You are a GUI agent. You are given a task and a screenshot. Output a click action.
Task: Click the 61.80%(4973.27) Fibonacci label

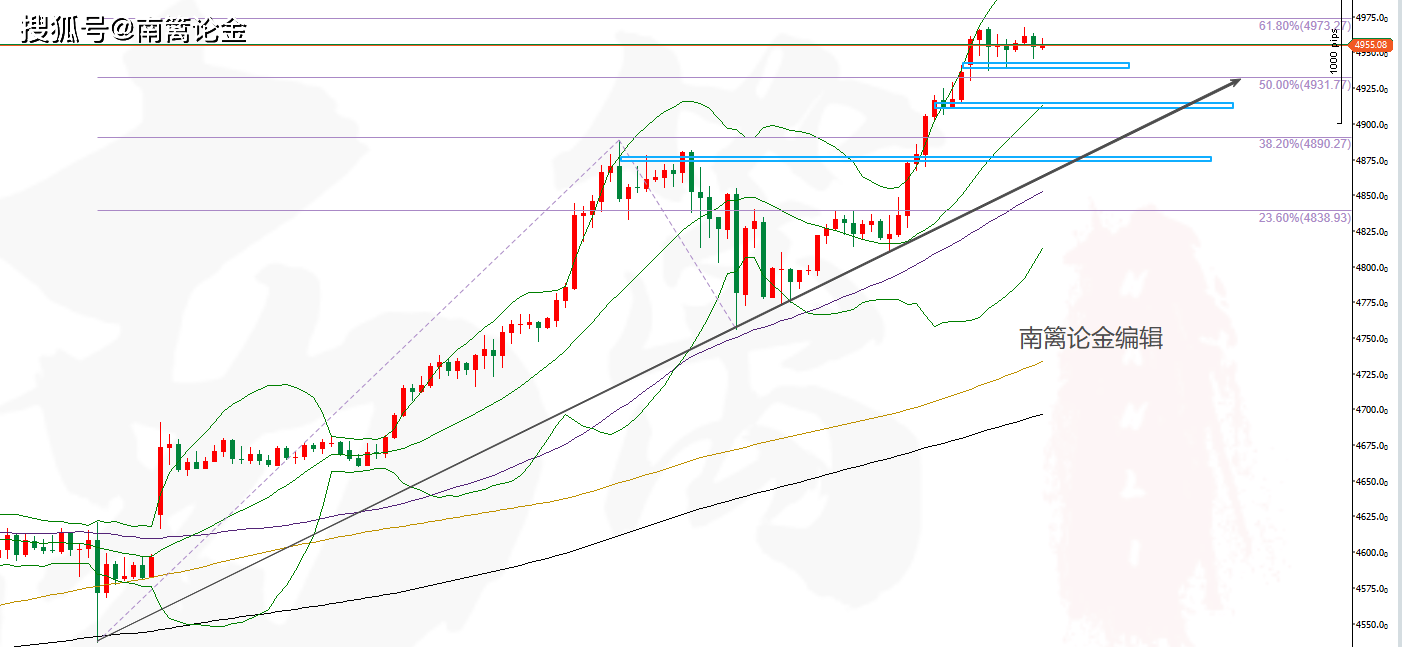point(1305,27)
